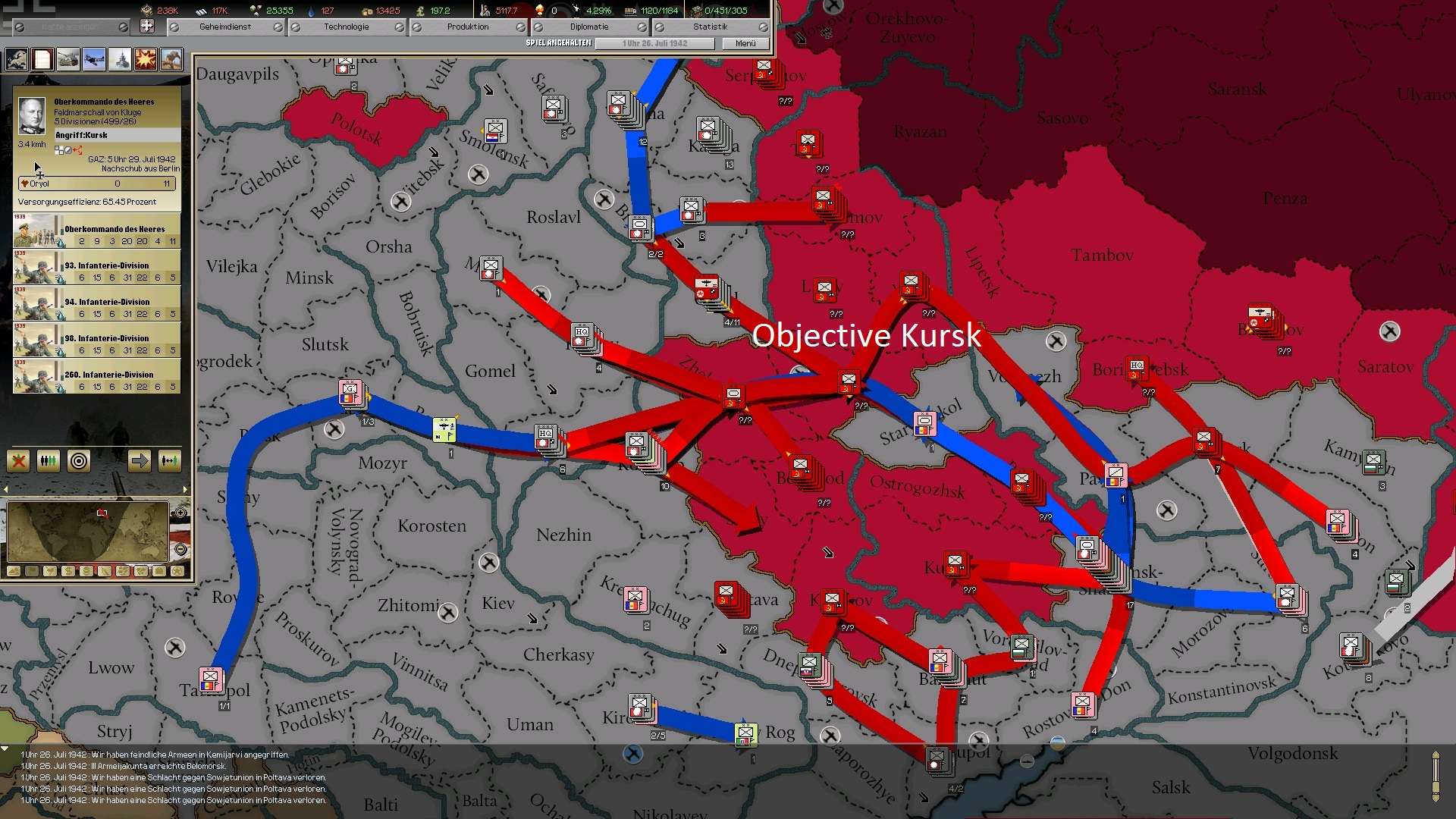1456x819 pixels.
Task: Select the Luftwaffe airplane counter near Mozyr
Action: click(x=444, y=428)
